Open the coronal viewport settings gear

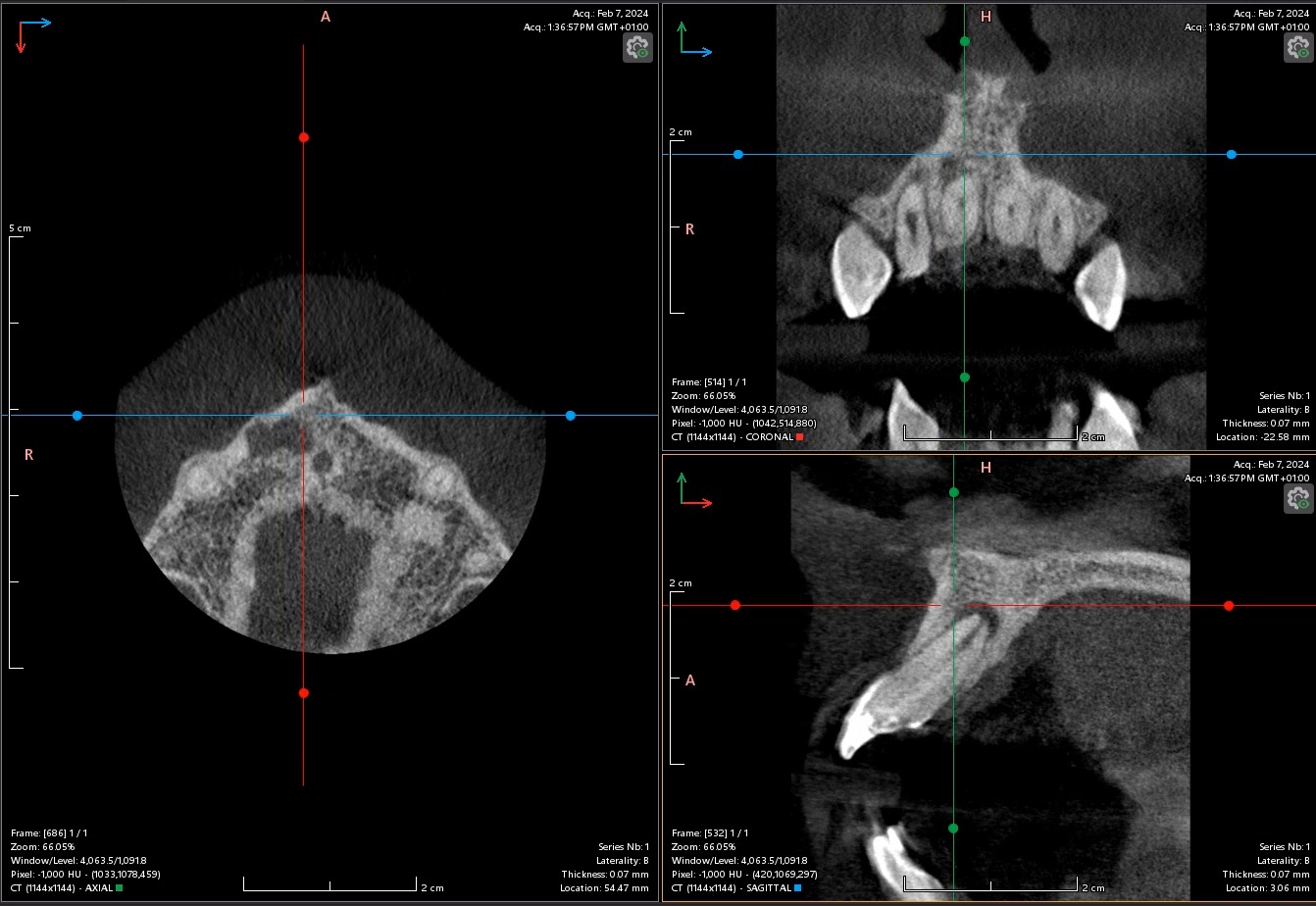point(1298,48)
